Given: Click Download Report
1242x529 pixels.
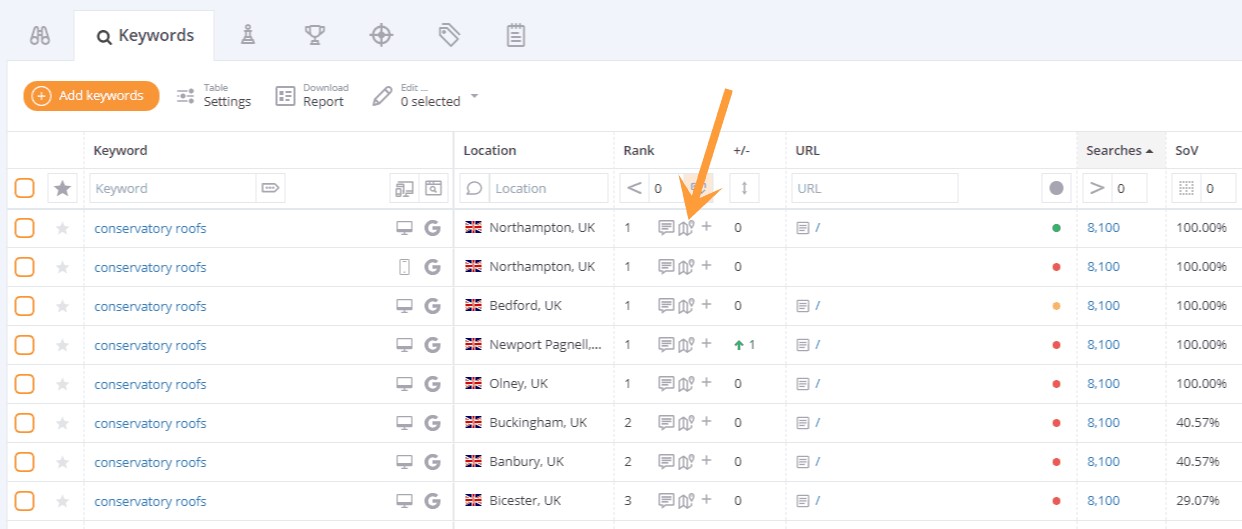Looking at the screenshot, I should click(x=312, y=96).
